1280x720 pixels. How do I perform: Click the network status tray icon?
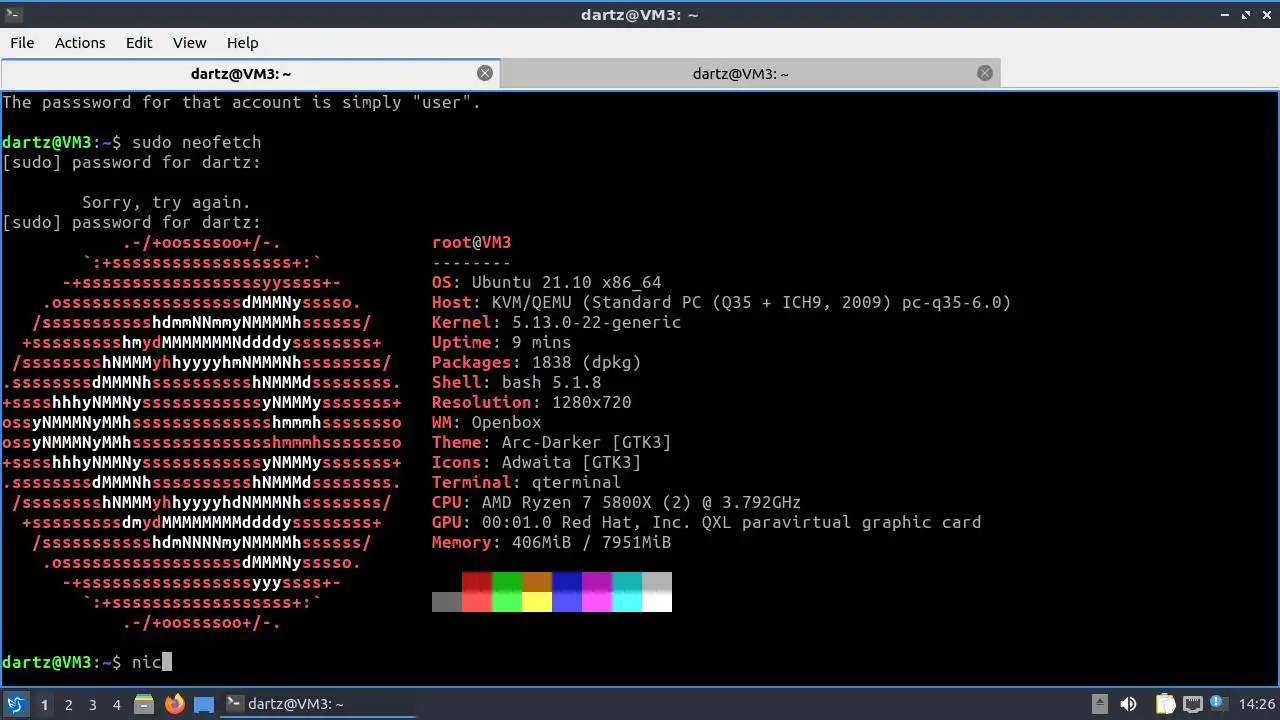coord(1192,704)
